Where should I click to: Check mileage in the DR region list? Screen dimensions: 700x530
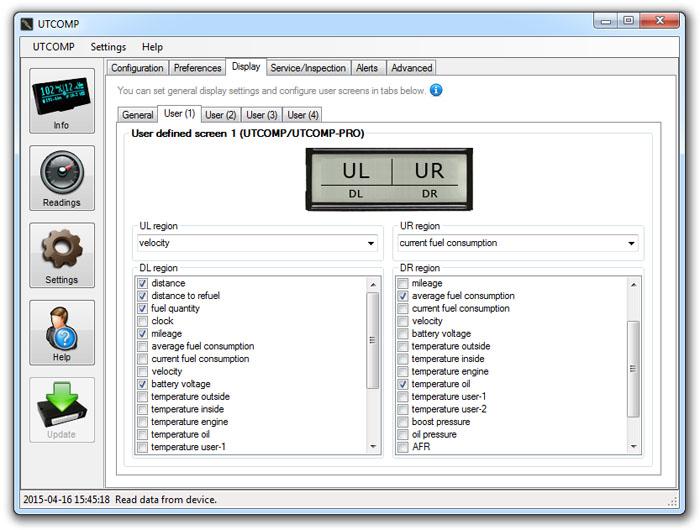pyautogui.click(x=403, y=283)
